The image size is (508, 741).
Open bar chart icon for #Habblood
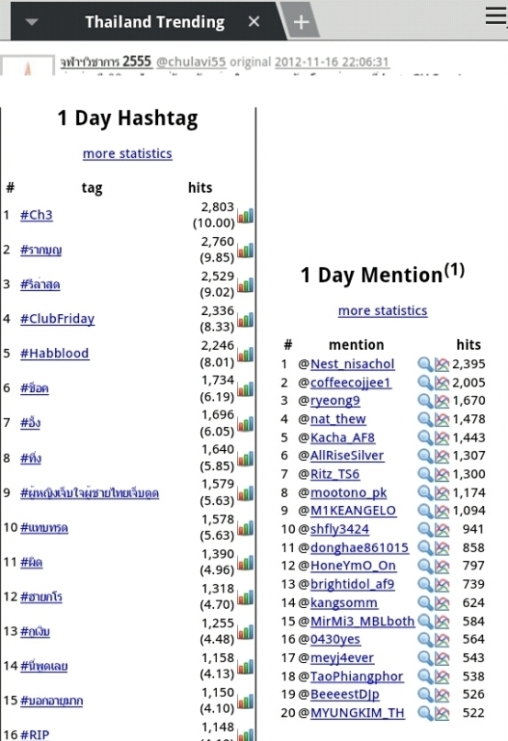[245, 354]
